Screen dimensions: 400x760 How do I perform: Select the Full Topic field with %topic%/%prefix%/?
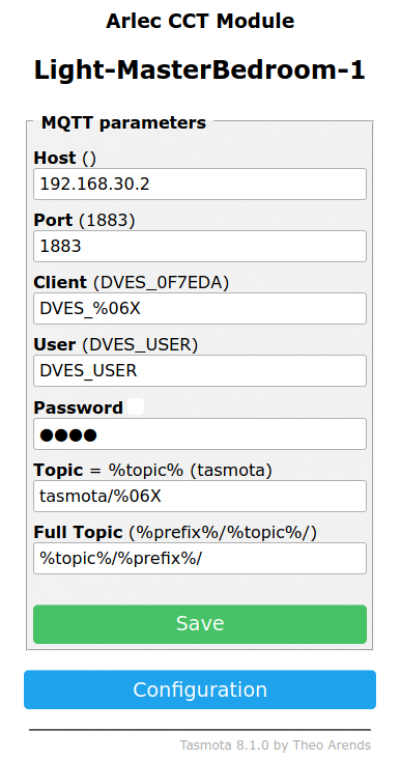[200, 558]
